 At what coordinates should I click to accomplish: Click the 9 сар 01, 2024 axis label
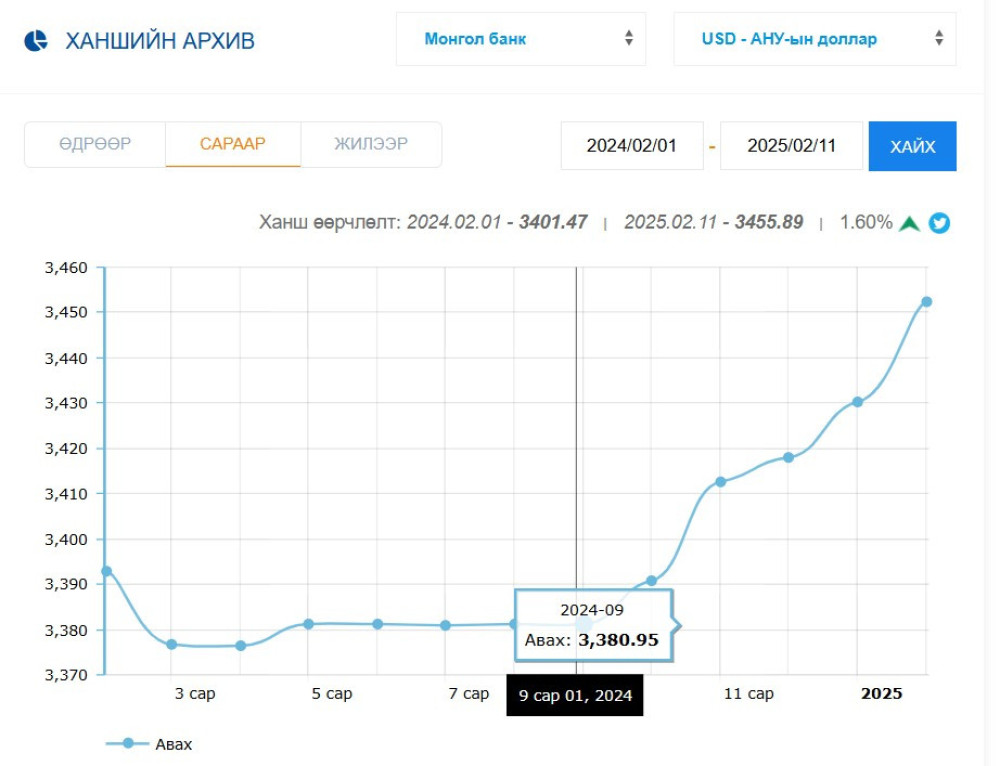tap(574, 696)
